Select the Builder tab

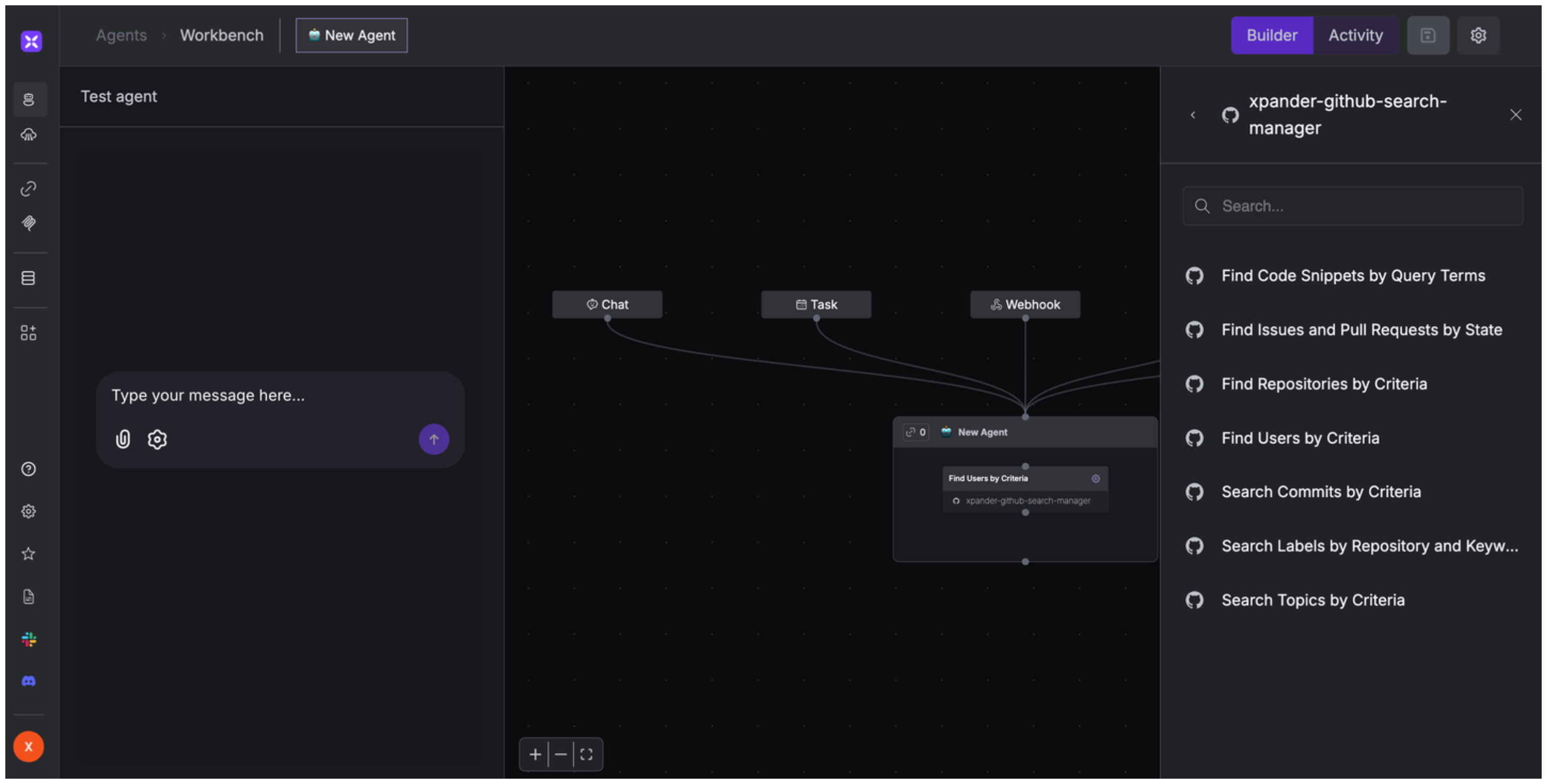pyautogui.click(x=1271, y=36)
